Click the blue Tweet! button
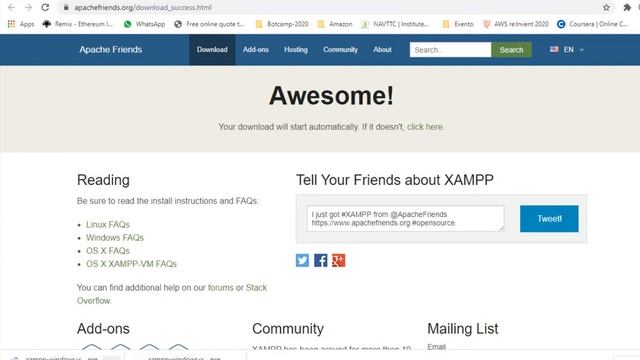Viewport: 640px width, 360px height. tap(549, 219)
